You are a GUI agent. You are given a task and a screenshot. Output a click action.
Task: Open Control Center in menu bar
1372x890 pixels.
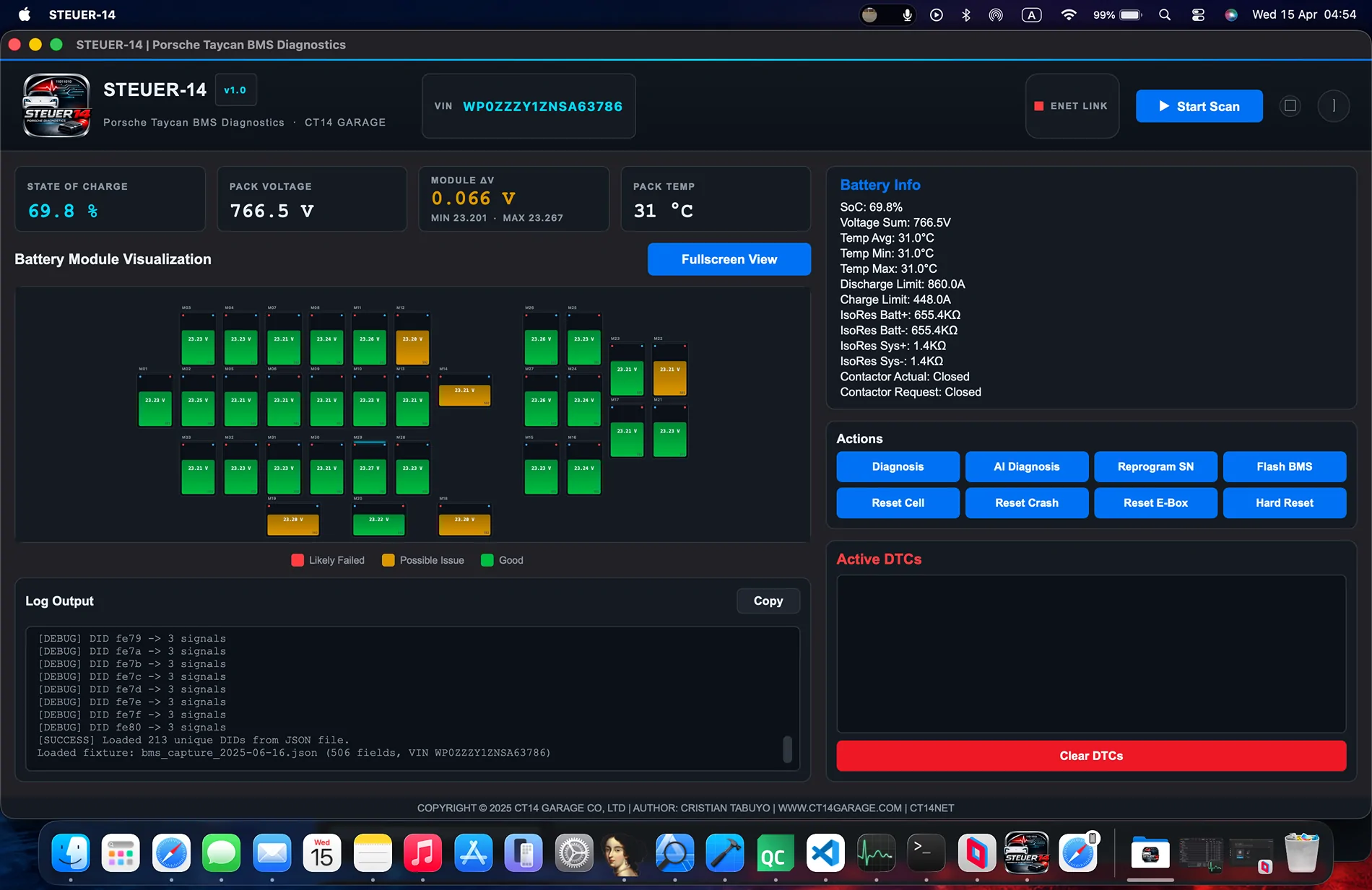click(x=1198, y=14)
